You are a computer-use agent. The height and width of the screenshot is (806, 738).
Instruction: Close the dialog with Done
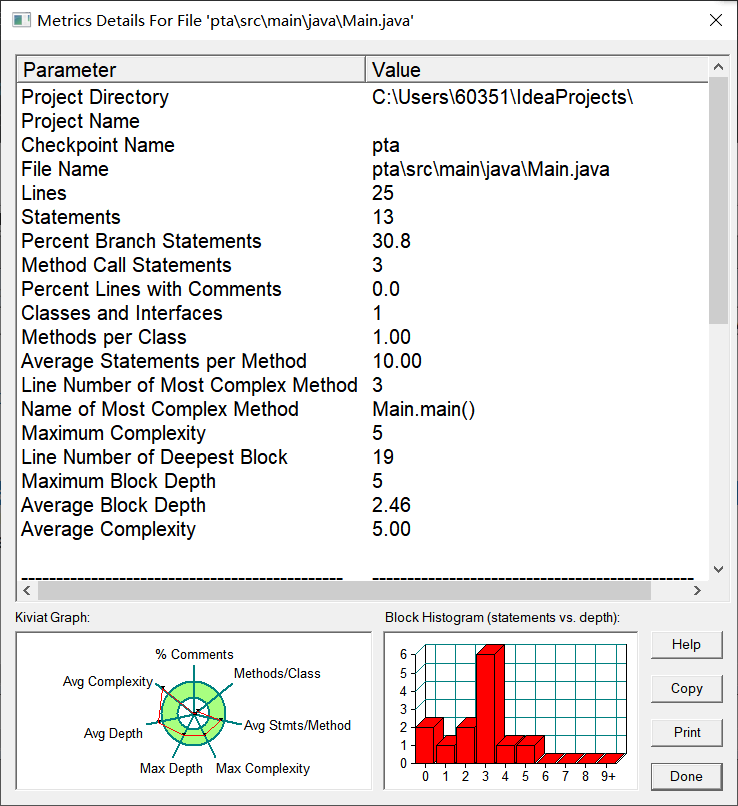pos(687,776)
